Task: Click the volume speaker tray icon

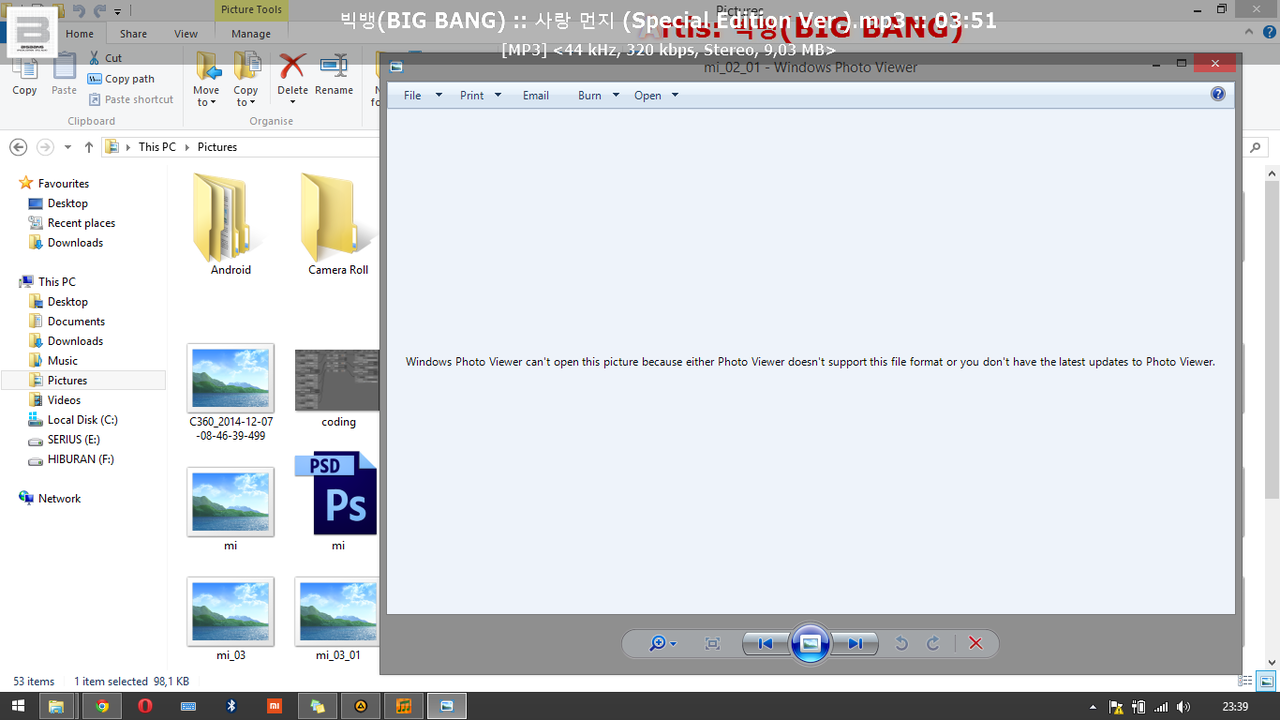Action: [x=1183, y=707]
